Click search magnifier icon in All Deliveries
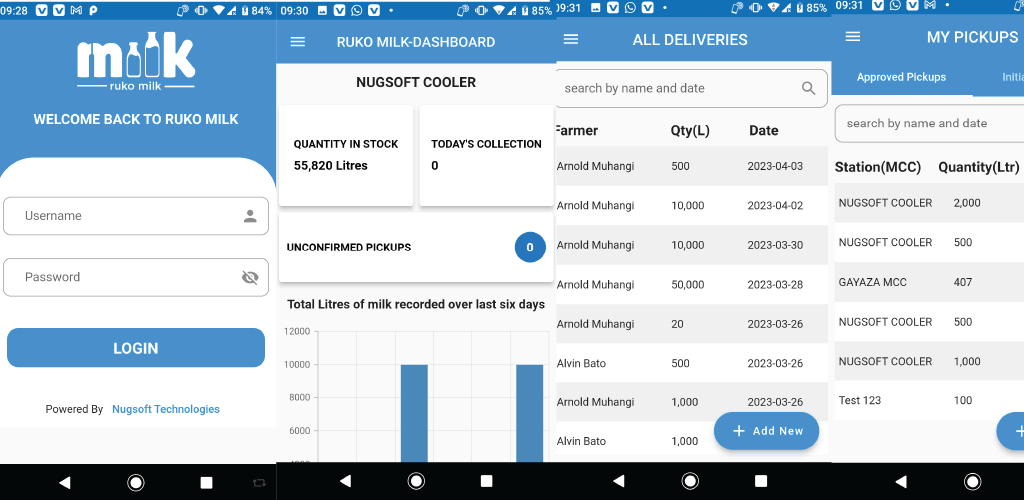The height and width of the screenshot is (500, 1024). 808,88
